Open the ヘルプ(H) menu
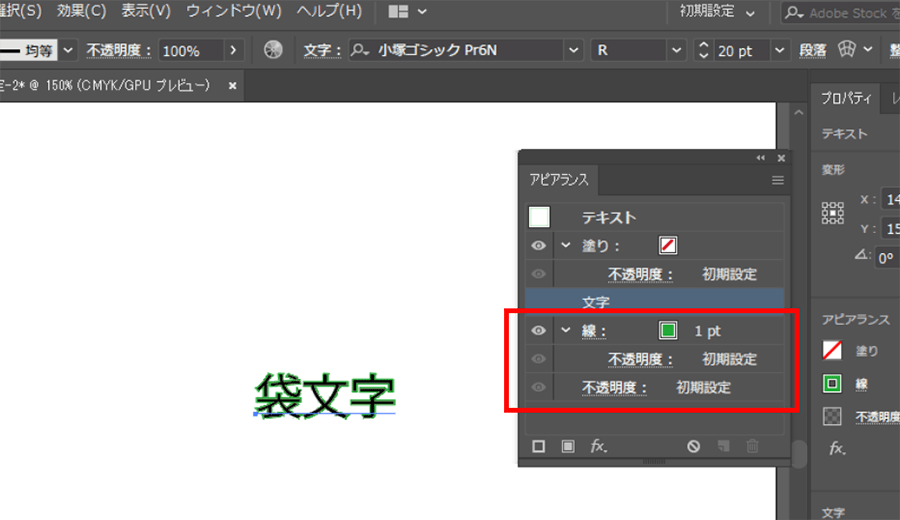 pos(329,11)
